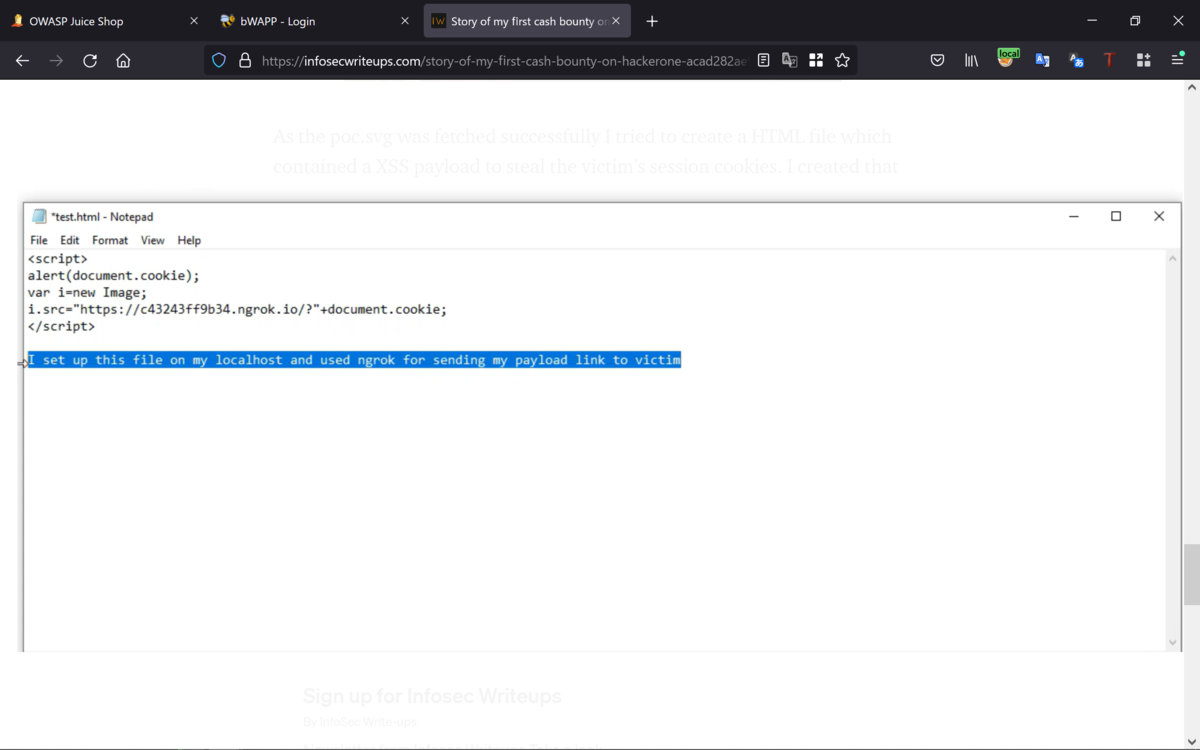Open the QR/grid icon in address bar
The width and height of the screenshot is (1200, 750).
coord(816,61)
